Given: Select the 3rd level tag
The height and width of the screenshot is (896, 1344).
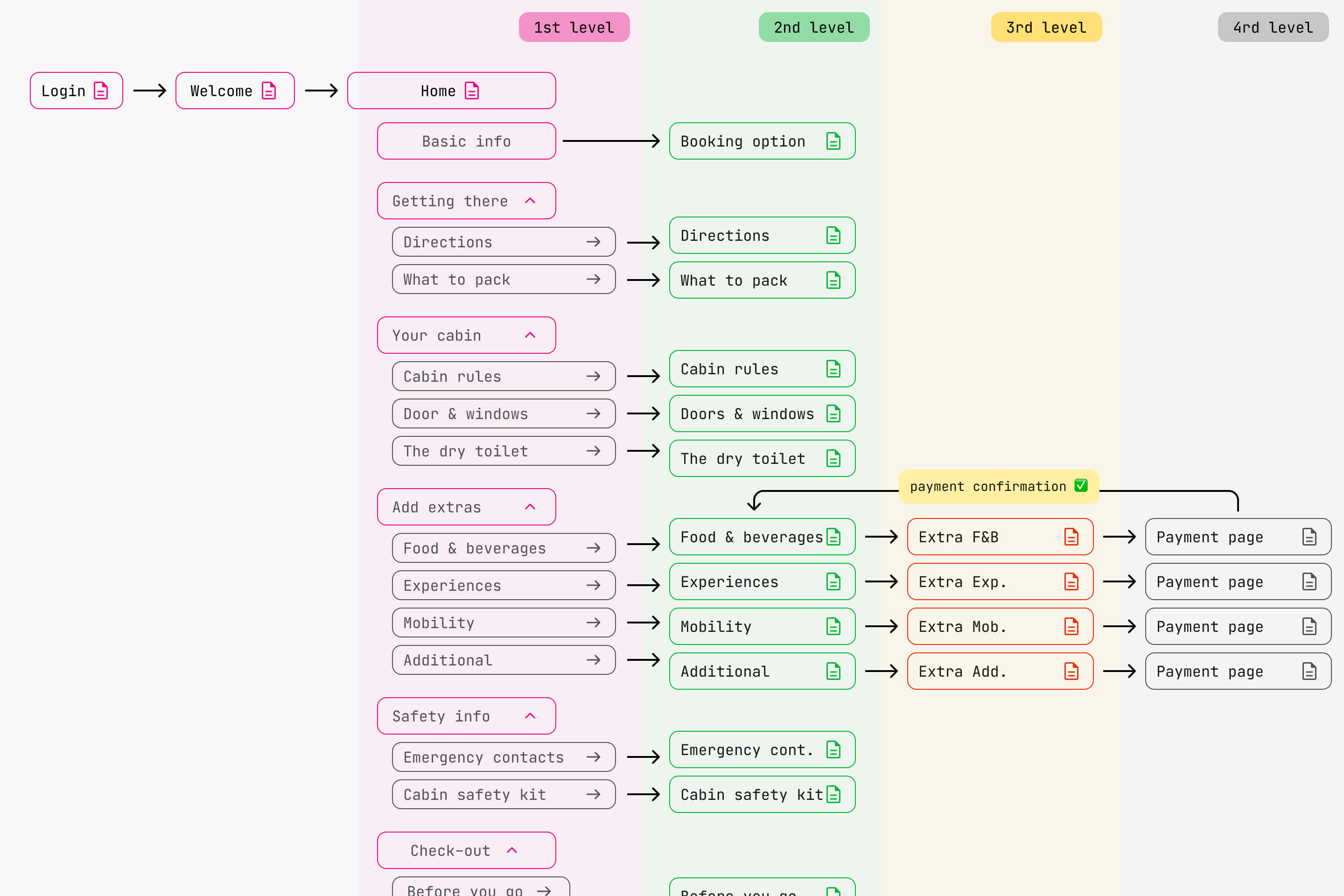Looking at the screenshot, I should point(1046,27).
